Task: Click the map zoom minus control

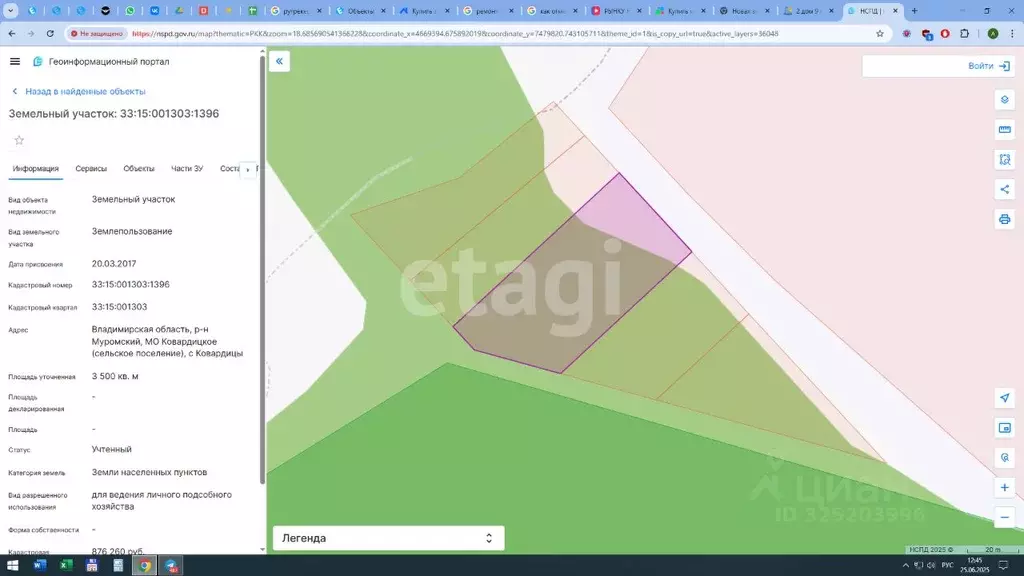Action: (x=1004, y=518)
